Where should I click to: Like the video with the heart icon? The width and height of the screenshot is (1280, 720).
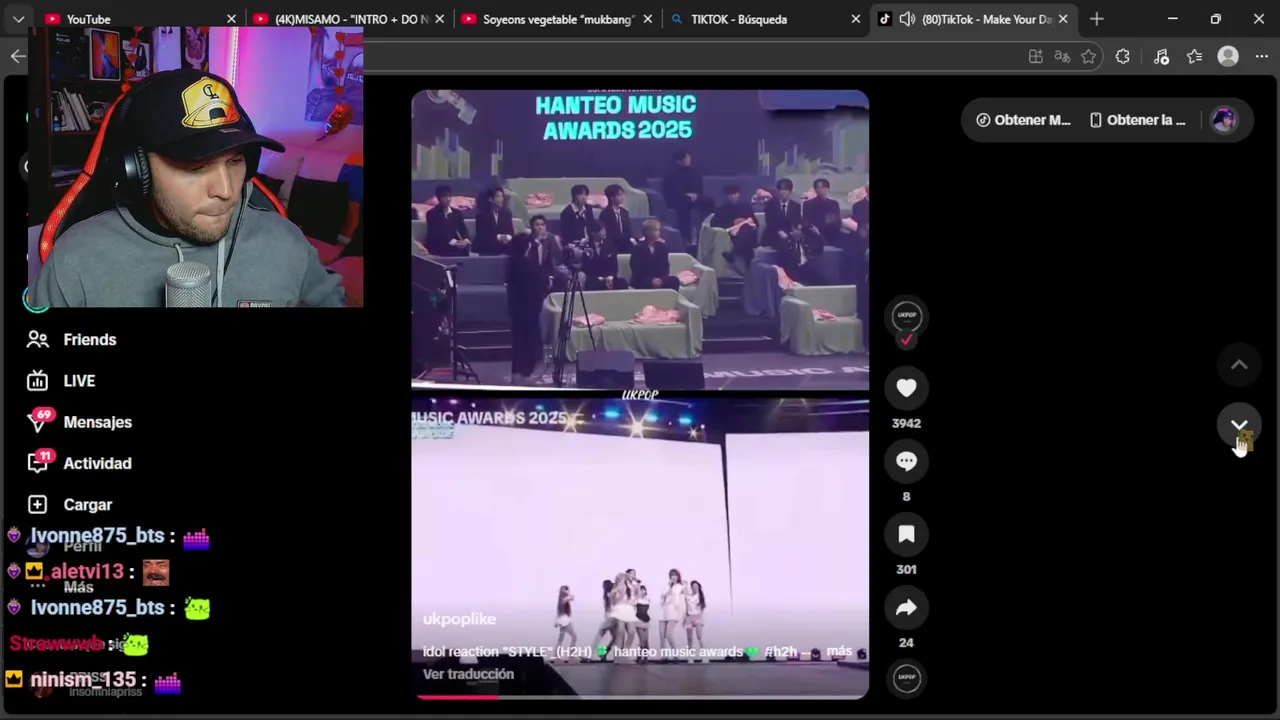(906, 388)
